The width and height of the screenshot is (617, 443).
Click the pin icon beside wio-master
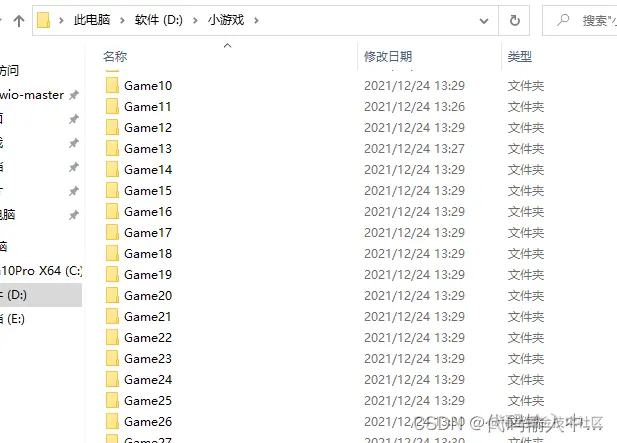click(x=74, y=95)
